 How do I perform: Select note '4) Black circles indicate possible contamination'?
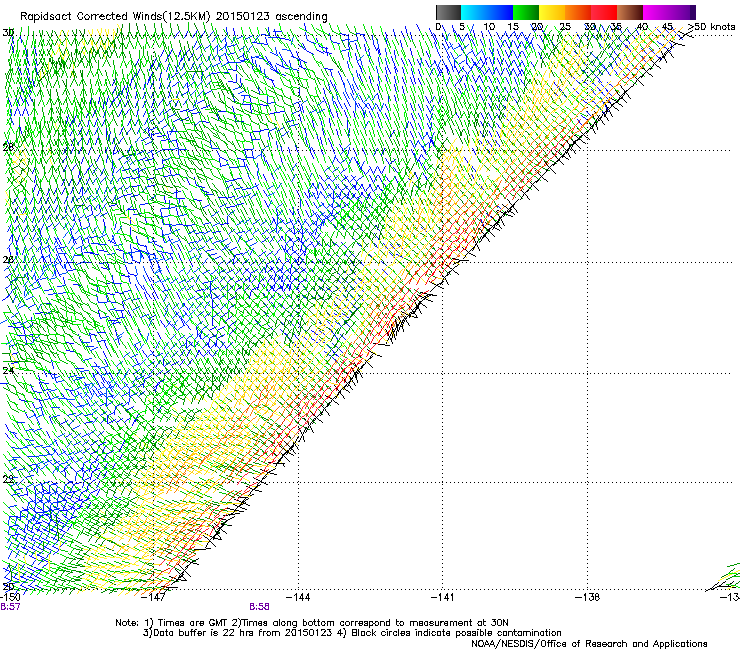pos(449,633)
